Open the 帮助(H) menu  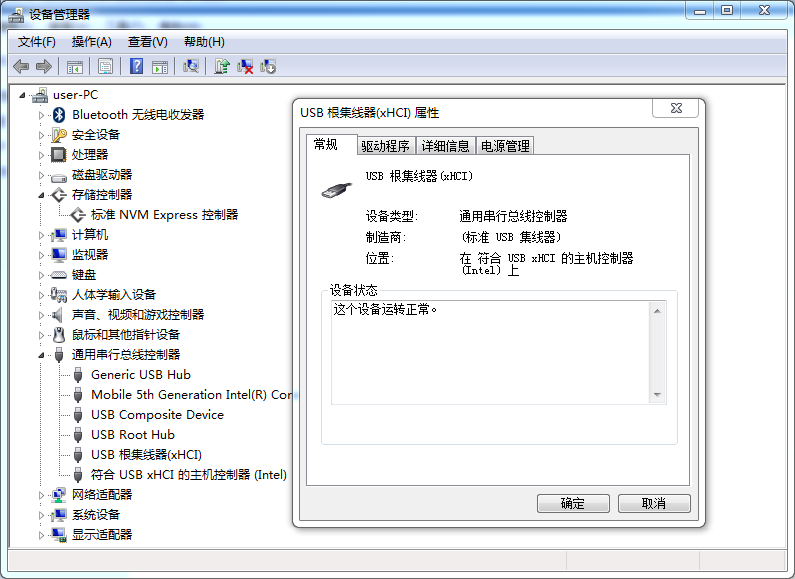click(x=204, y=42)
